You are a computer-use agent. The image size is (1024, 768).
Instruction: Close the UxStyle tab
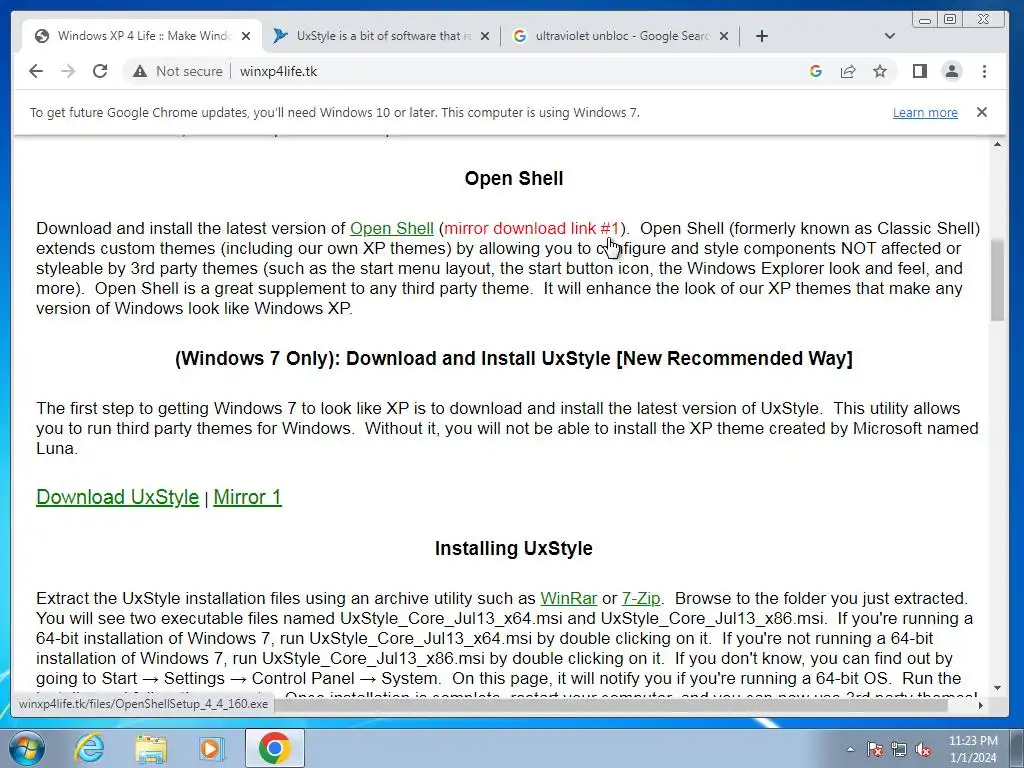485,36
